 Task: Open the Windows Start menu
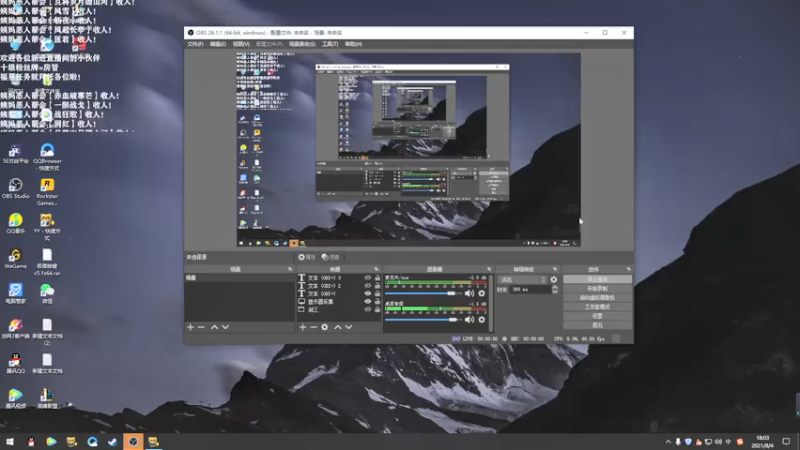pos(10,442)
